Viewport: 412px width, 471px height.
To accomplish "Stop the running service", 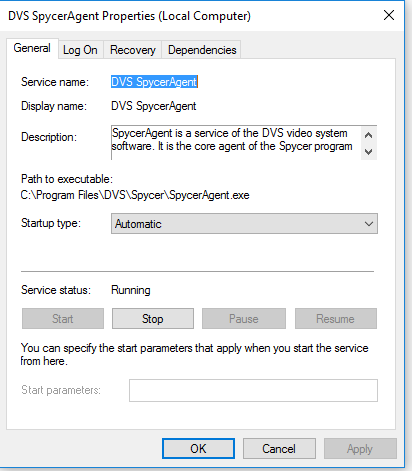I will [x=153, y=319].
